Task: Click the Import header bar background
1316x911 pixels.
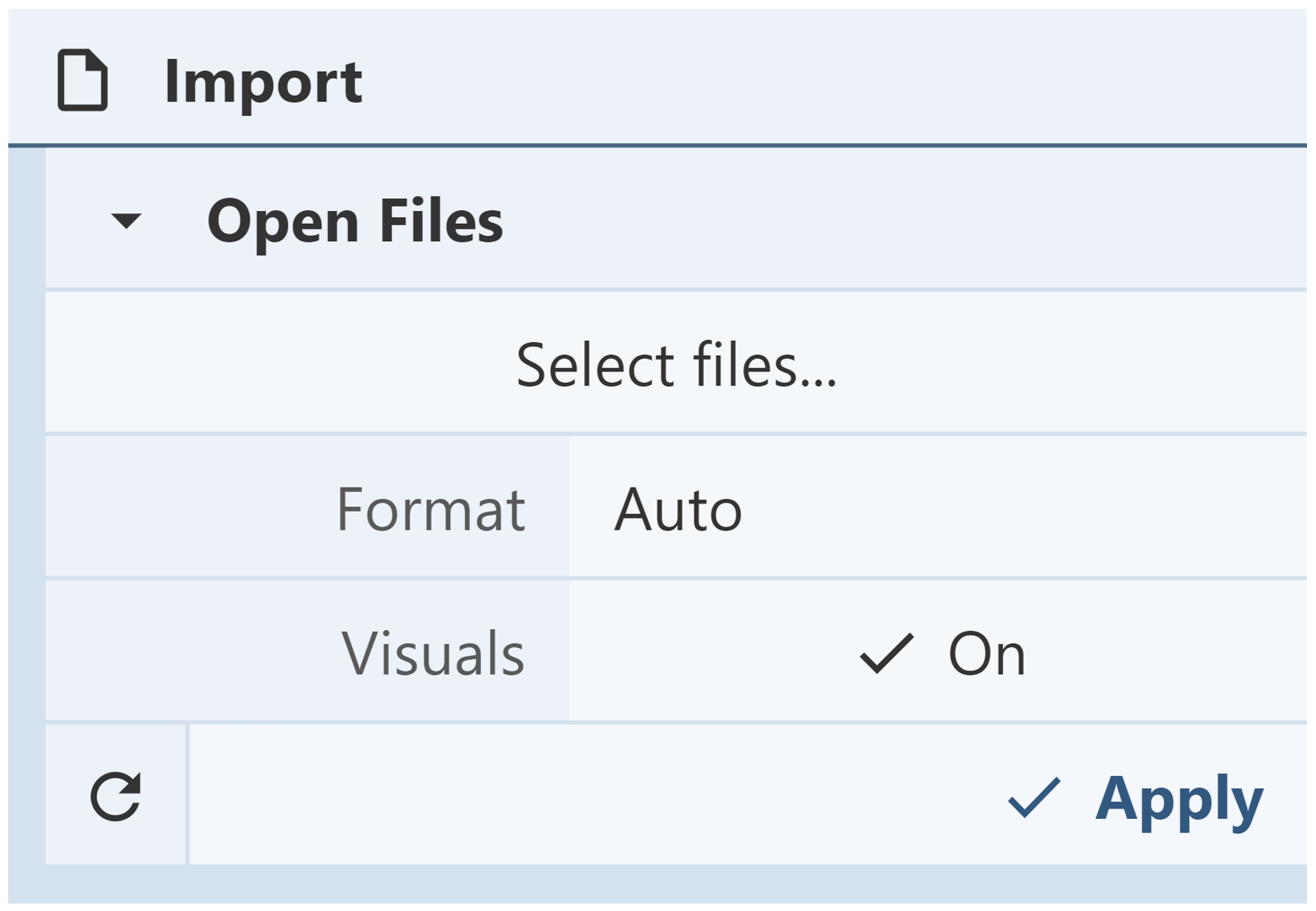Action: pos(829,79)
